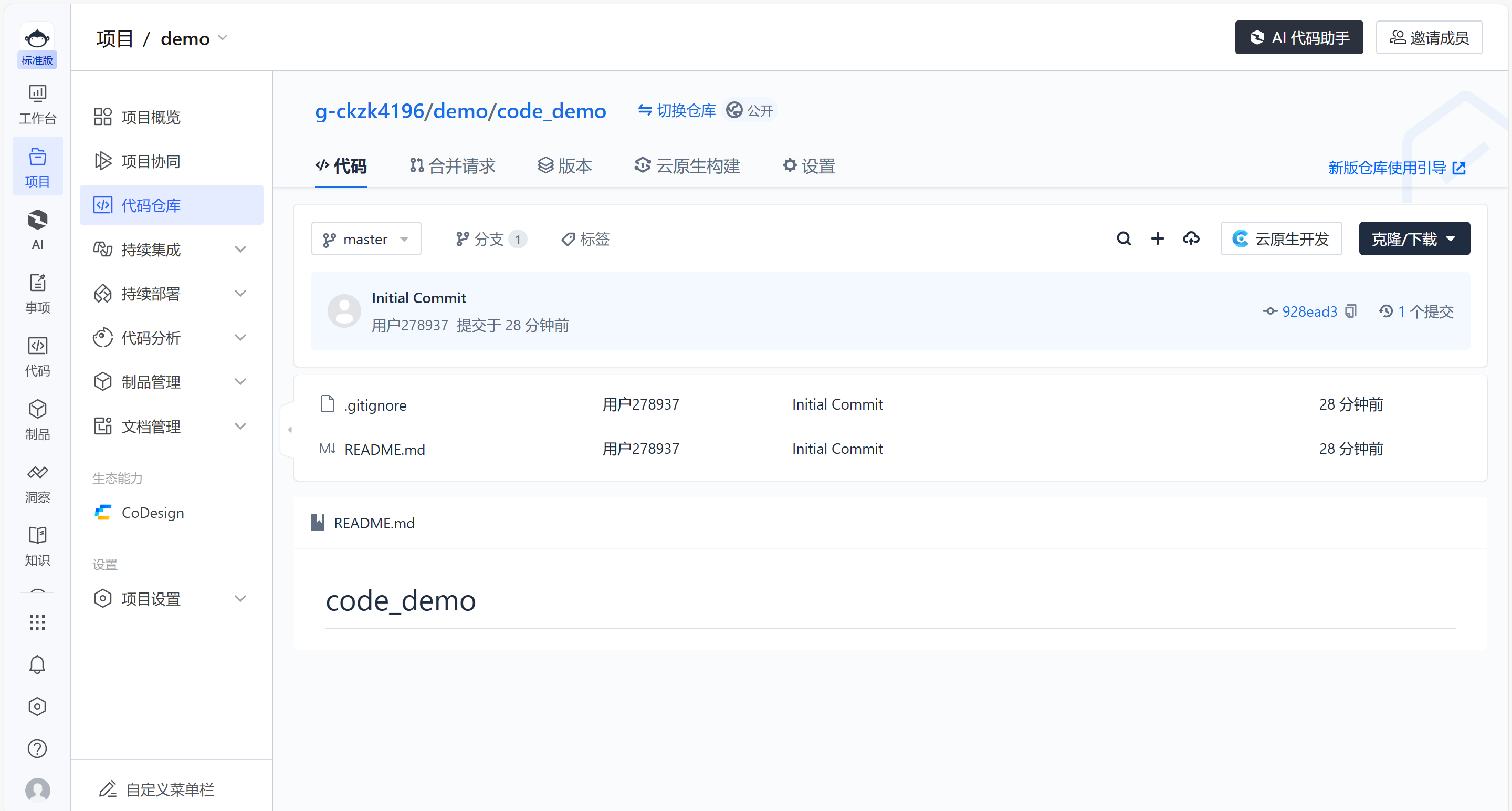Click the plus icon to add file
Image resolution: width=1512 pixels, height=811 pixels.
1157,238
